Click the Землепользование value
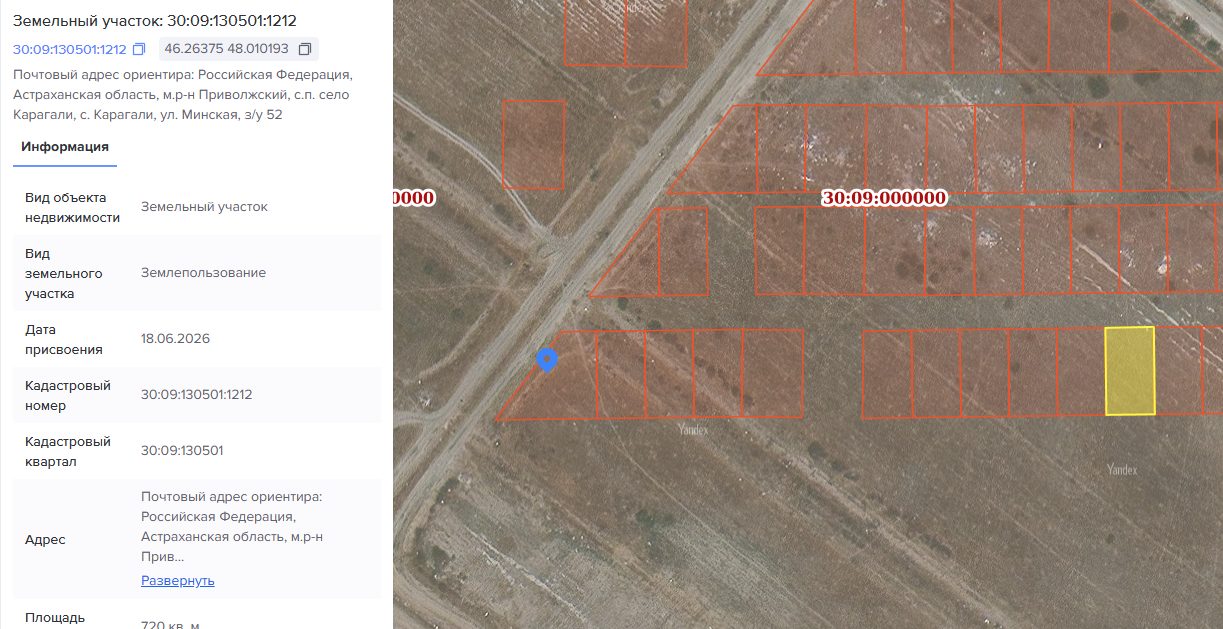Image resolution: width=1223 pixels, height=629 pixels. pyautogui.click(x=204, y=273)
